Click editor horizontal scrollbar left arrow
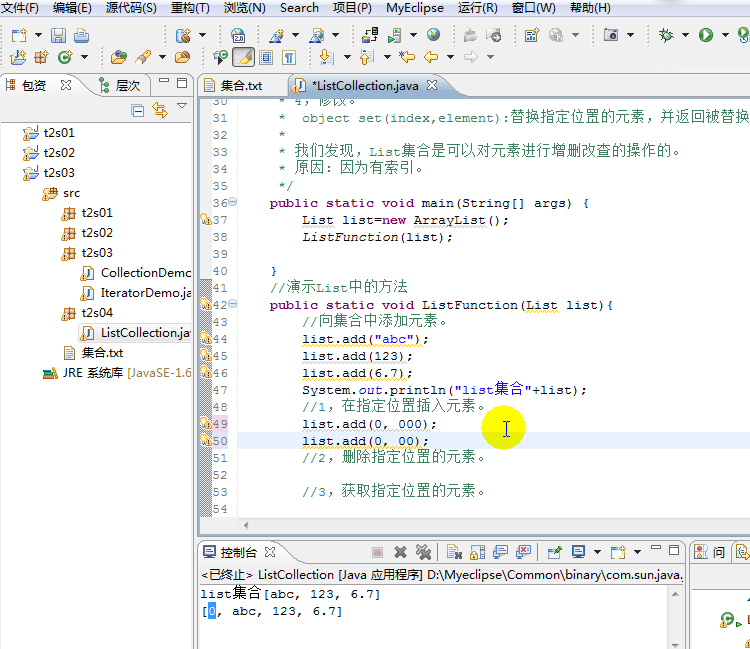The image size is (750, 649). click(246, 525)
